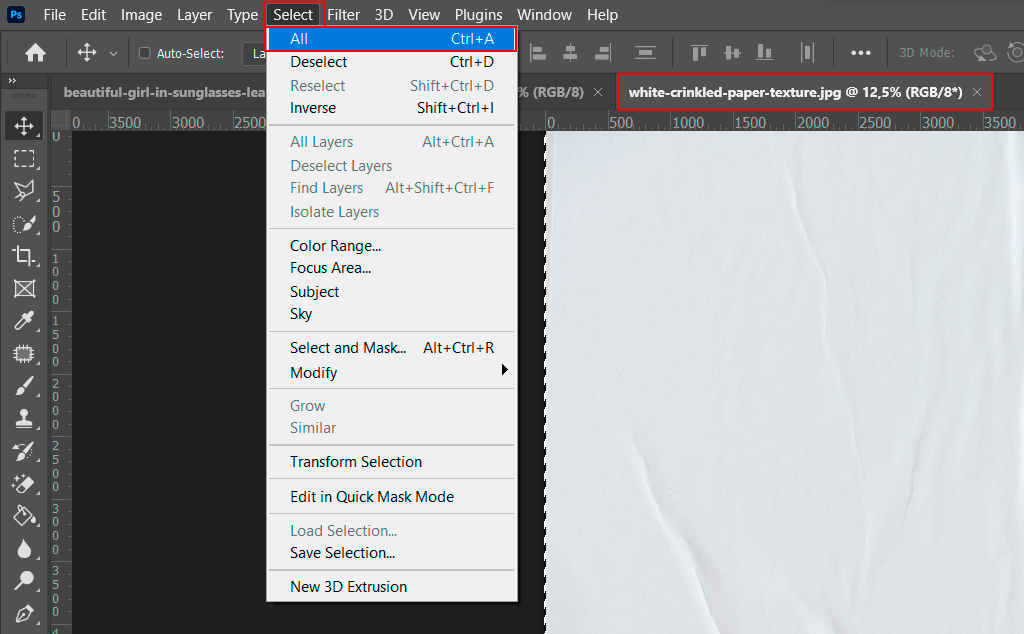Choose the Pen tool
The width and height of the screenshot is (1024, 634).
click(24, 613)
